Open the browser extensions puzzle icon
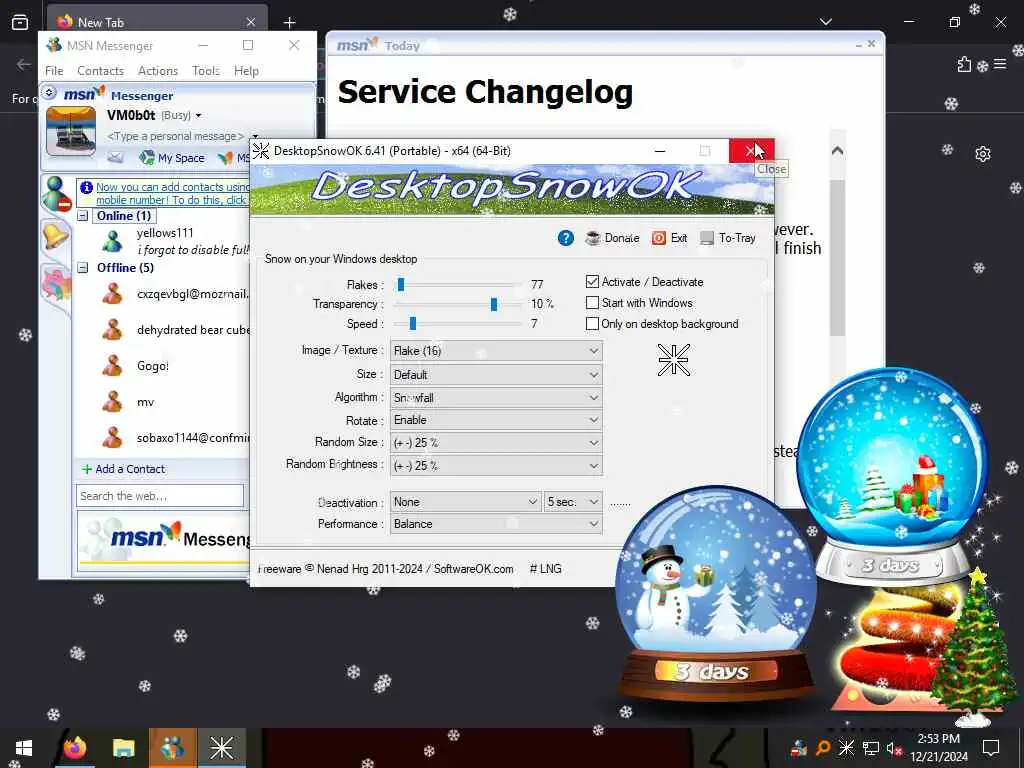The width and height of the screenshot is (1024, 768). click(964, 64)
